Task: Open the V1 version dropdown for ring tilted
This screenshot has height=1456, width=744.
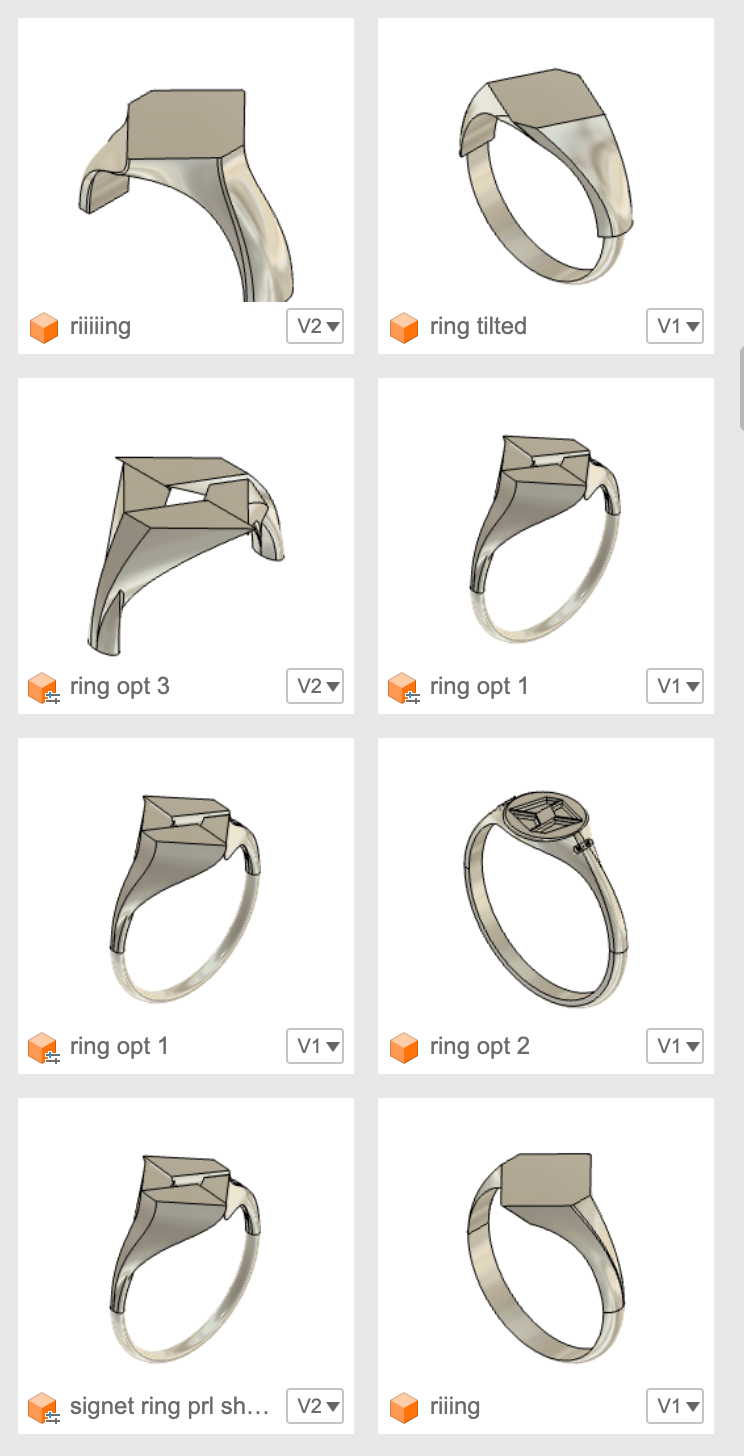Action: click(x=675, y=326)
